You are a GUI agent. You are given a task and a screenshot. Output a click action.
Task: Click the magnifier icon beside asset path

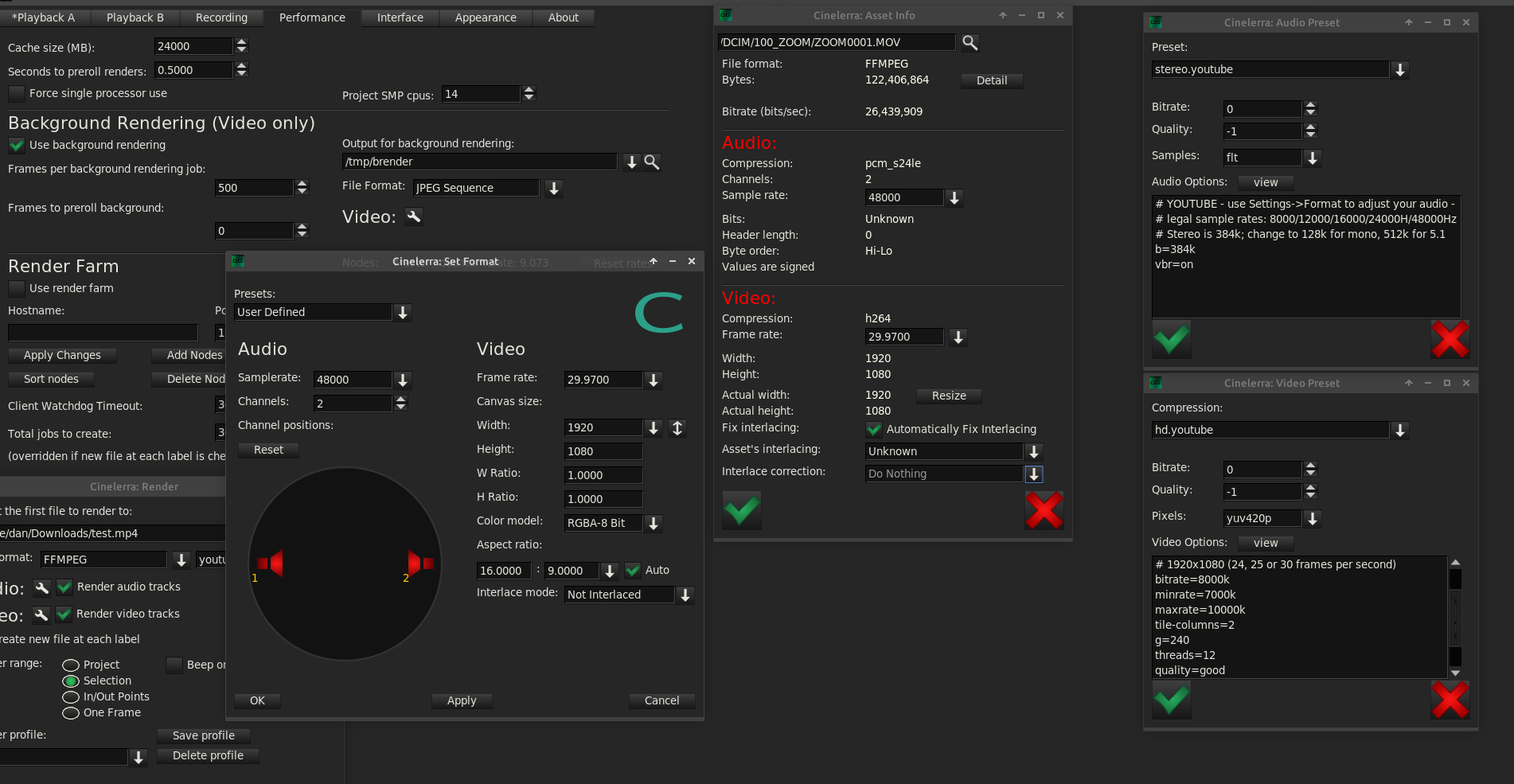point(970,43)
